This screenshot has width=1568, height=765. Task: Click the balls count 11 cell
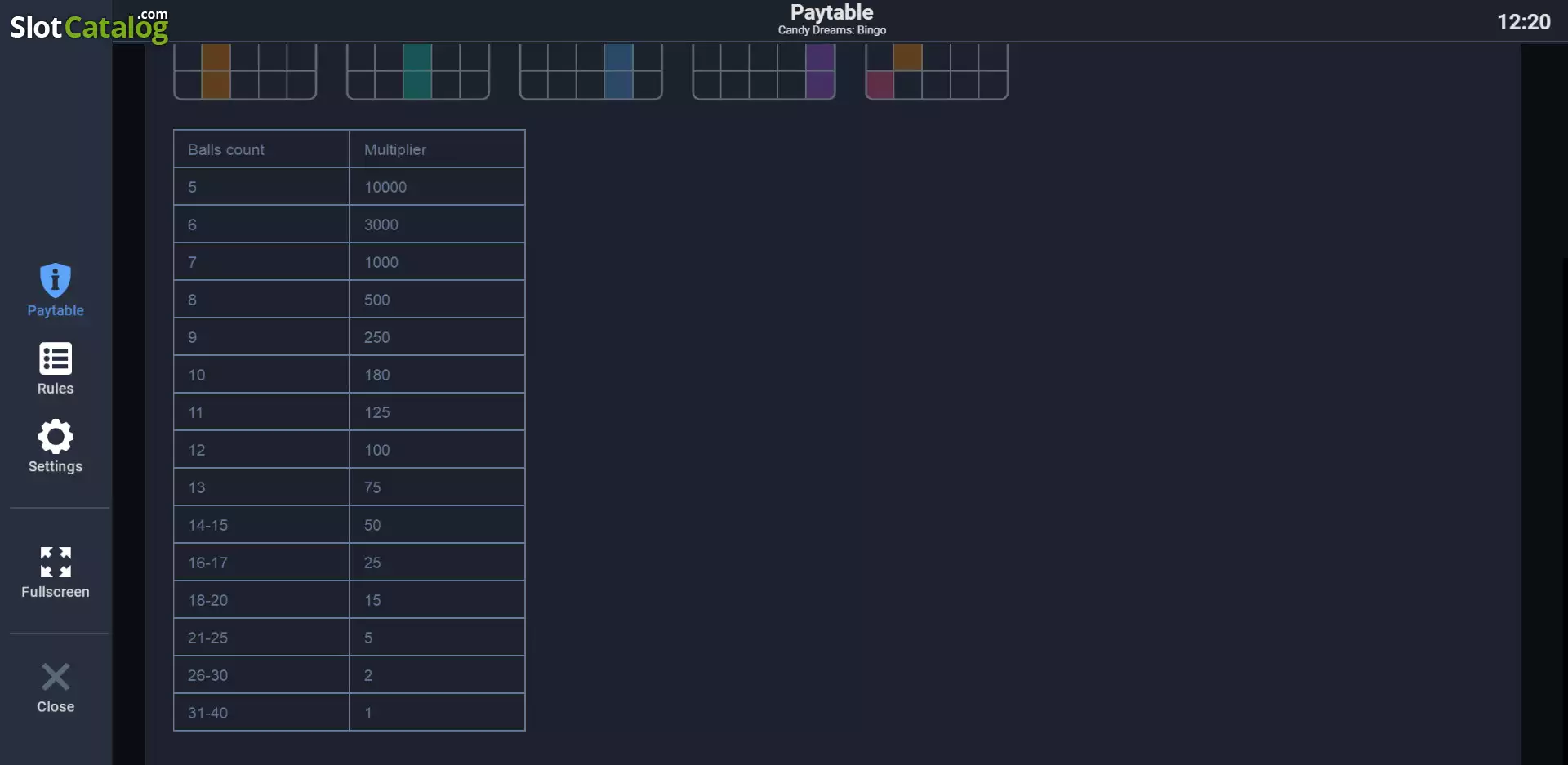point(261,412)
